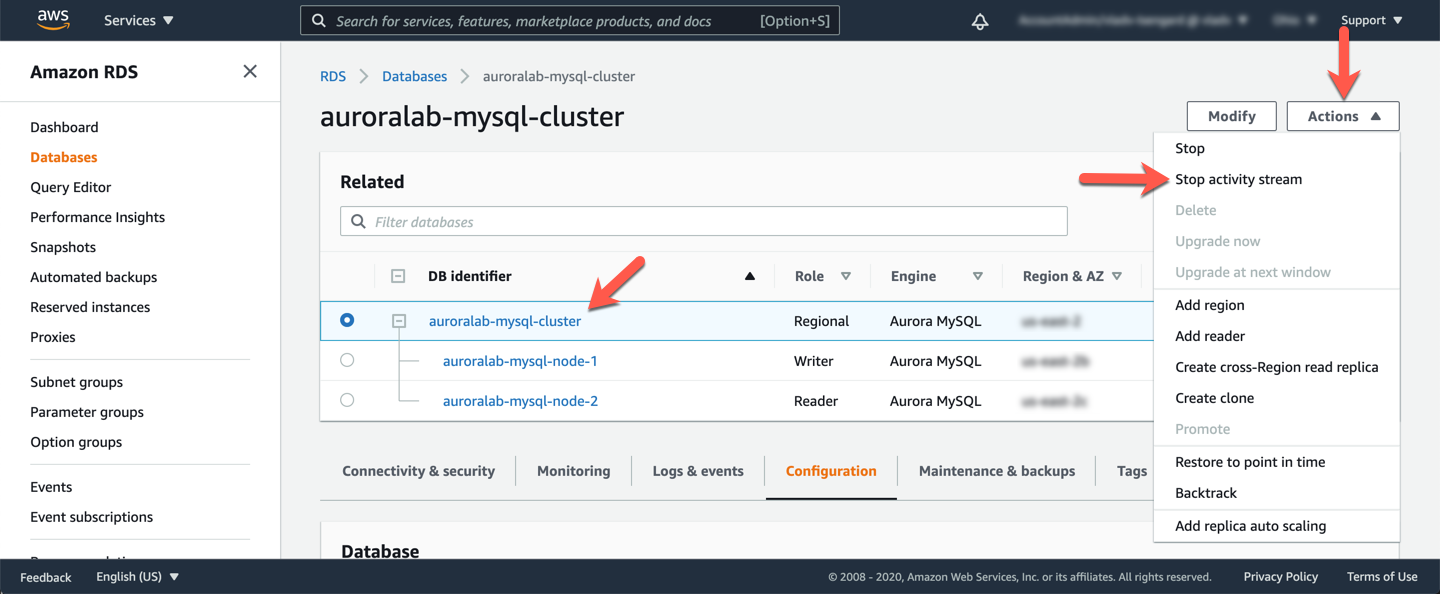
Task: Select the auroralab-mysql-node-1 radio button
Action: point(347,360)
